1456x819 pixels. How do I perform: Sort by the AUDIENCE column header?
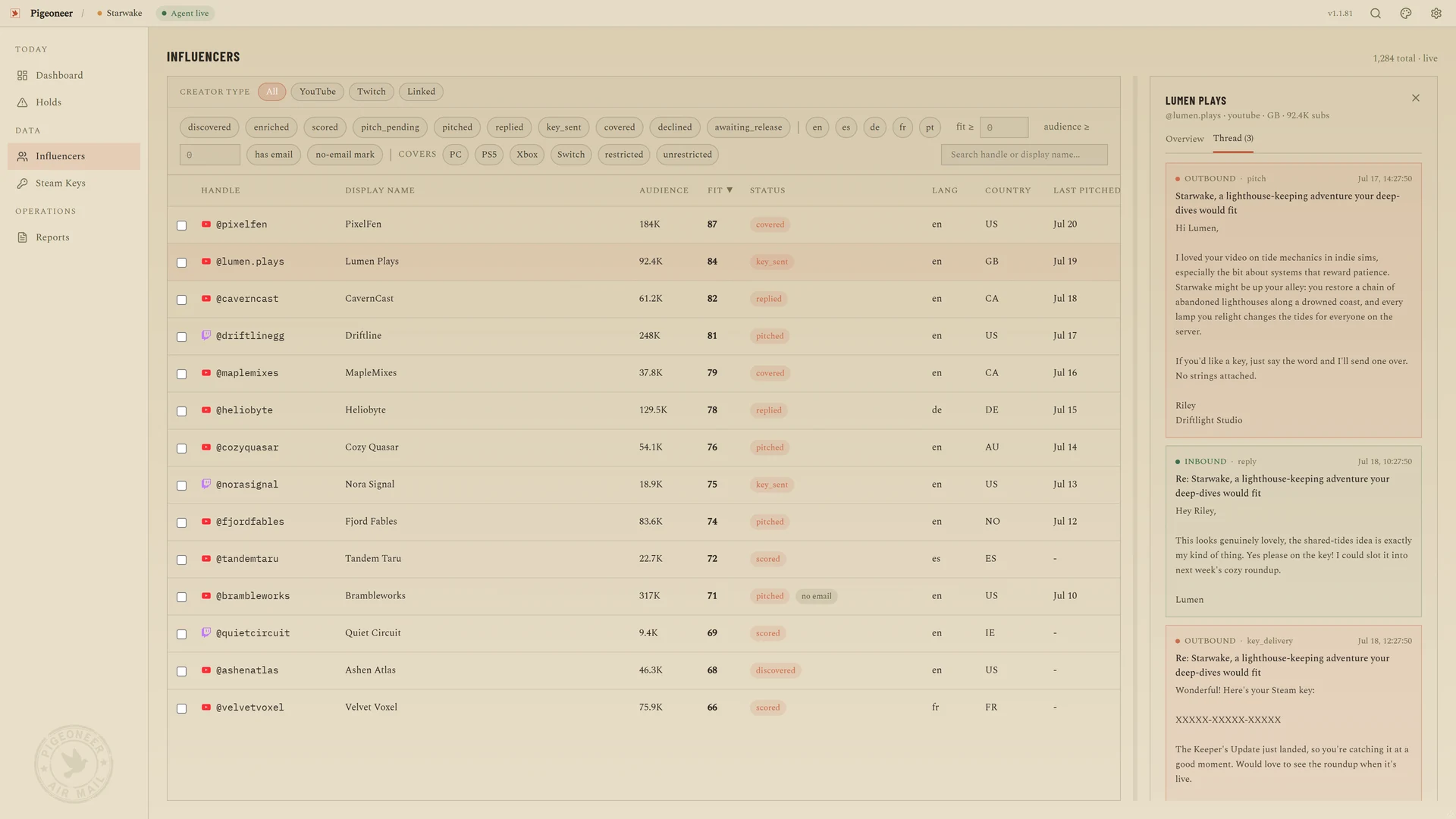664,190
